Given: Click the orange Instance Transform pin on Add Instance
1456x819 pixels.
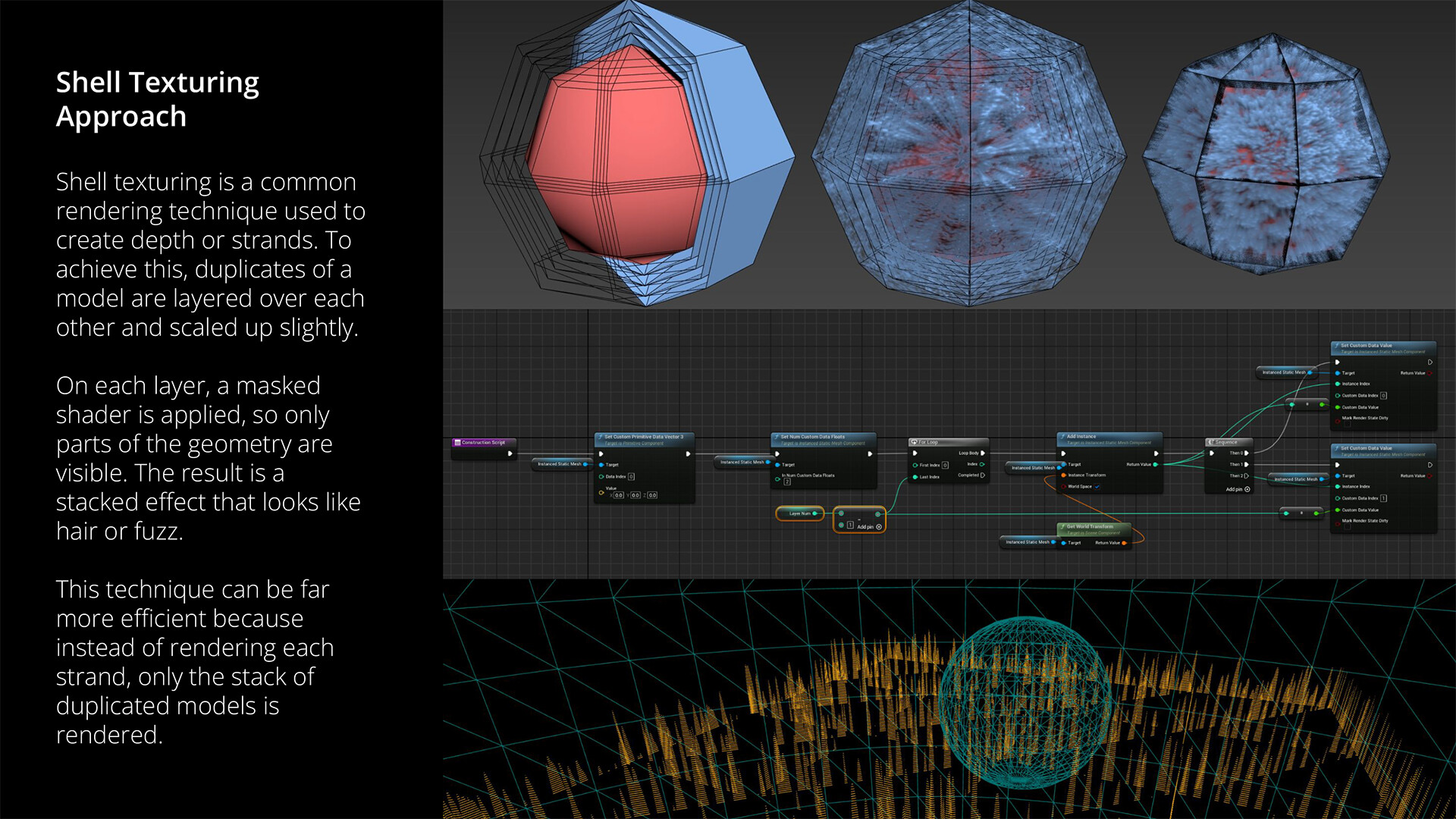Looking at the screenshot, I should (x=1063, y=475).
